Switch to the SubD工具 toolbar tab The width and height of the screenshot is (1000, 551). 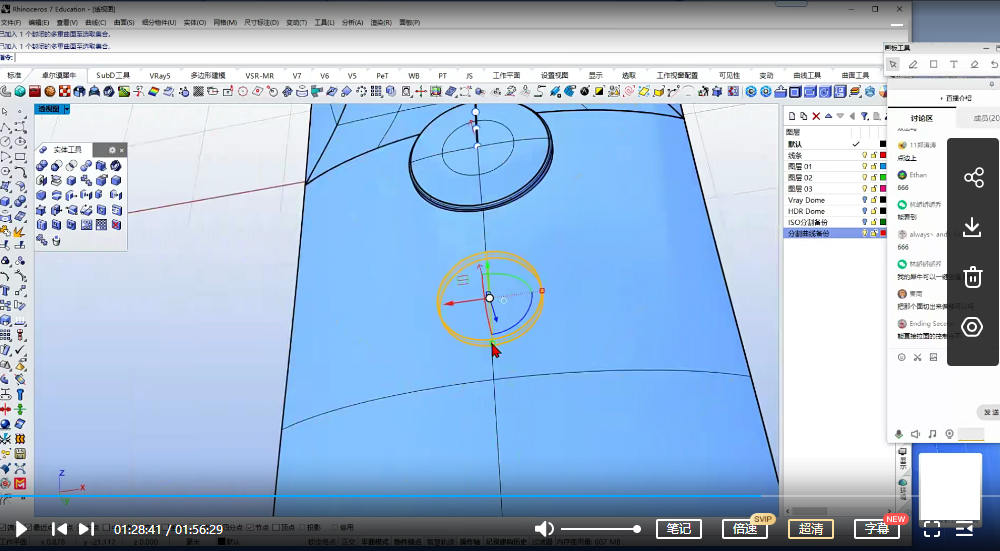pyautogui.click(x=112, y=75)
